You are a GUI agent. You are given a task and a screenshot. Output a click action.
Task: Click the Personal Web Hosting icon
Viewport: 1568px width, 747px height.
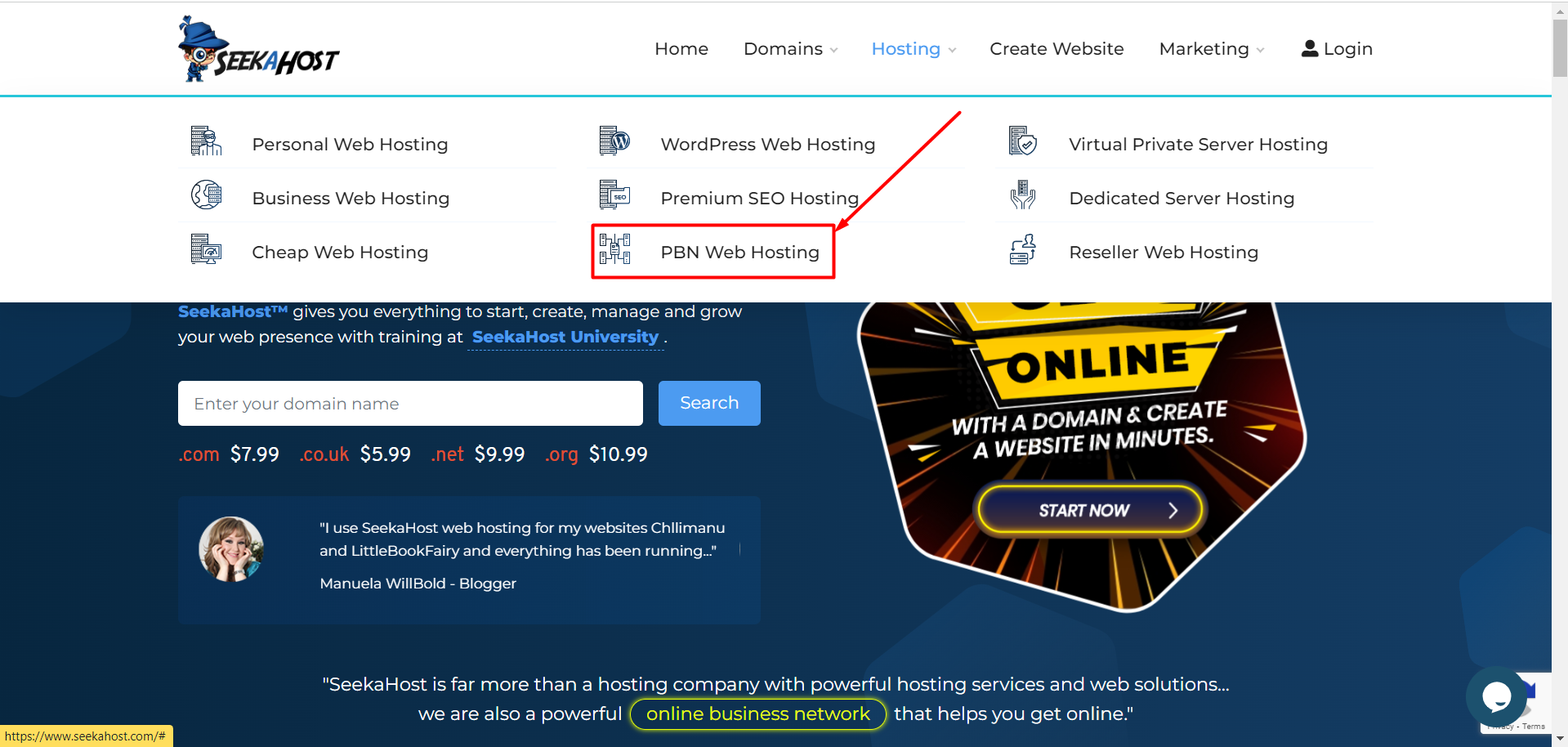tap(206, 141)
